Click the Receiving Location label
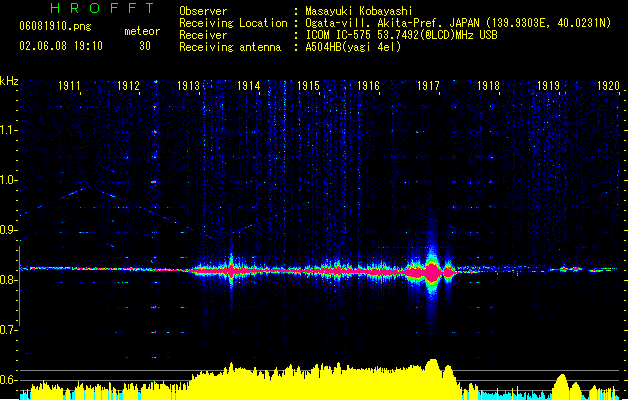Screen dimensions: 629x400 (x=233, y=23)
